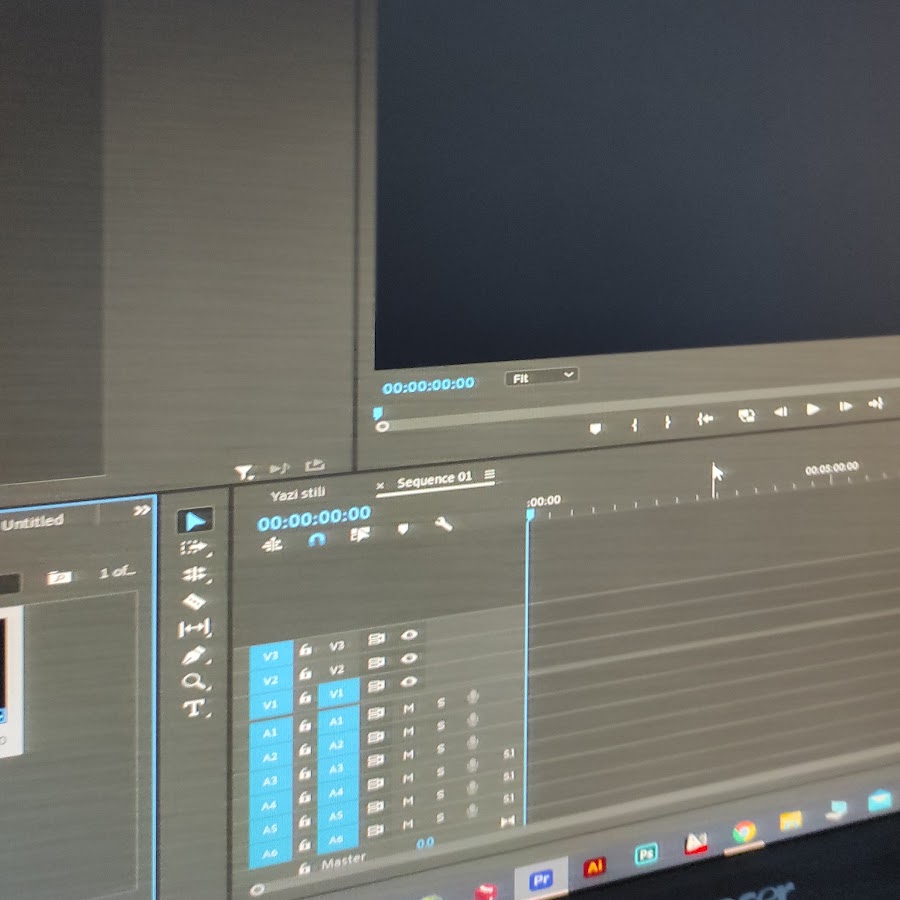Step forward one frame
900x900 pixels.
(845, 406)
